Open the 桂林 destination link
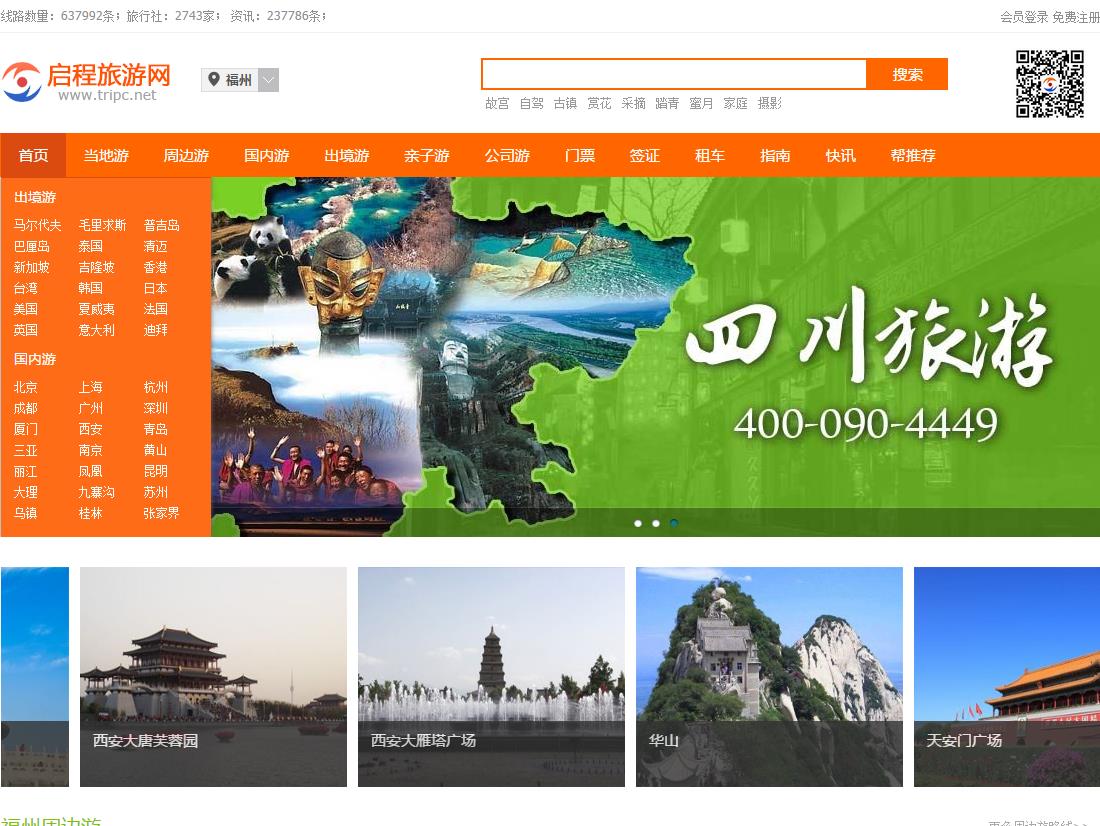1100x826 pixels. tap(90, 513)
